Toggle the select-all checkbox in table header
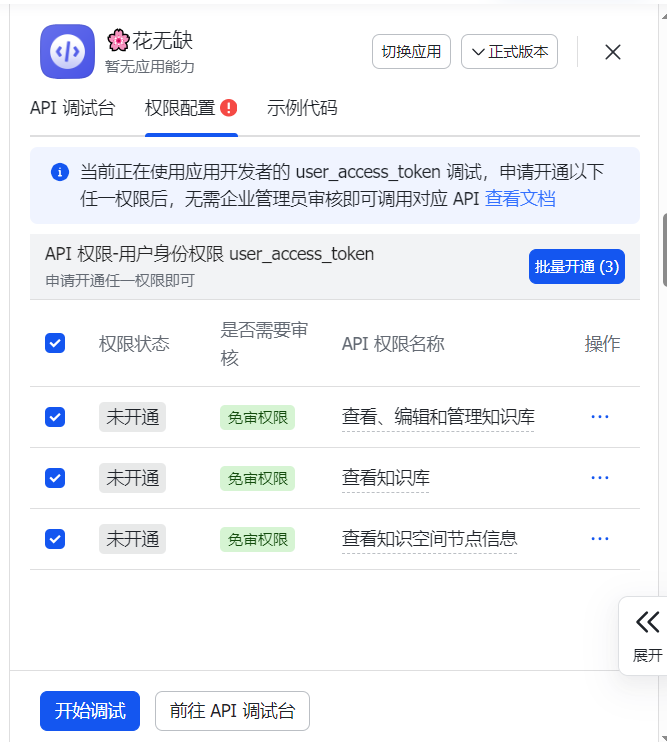 point(55,343)
